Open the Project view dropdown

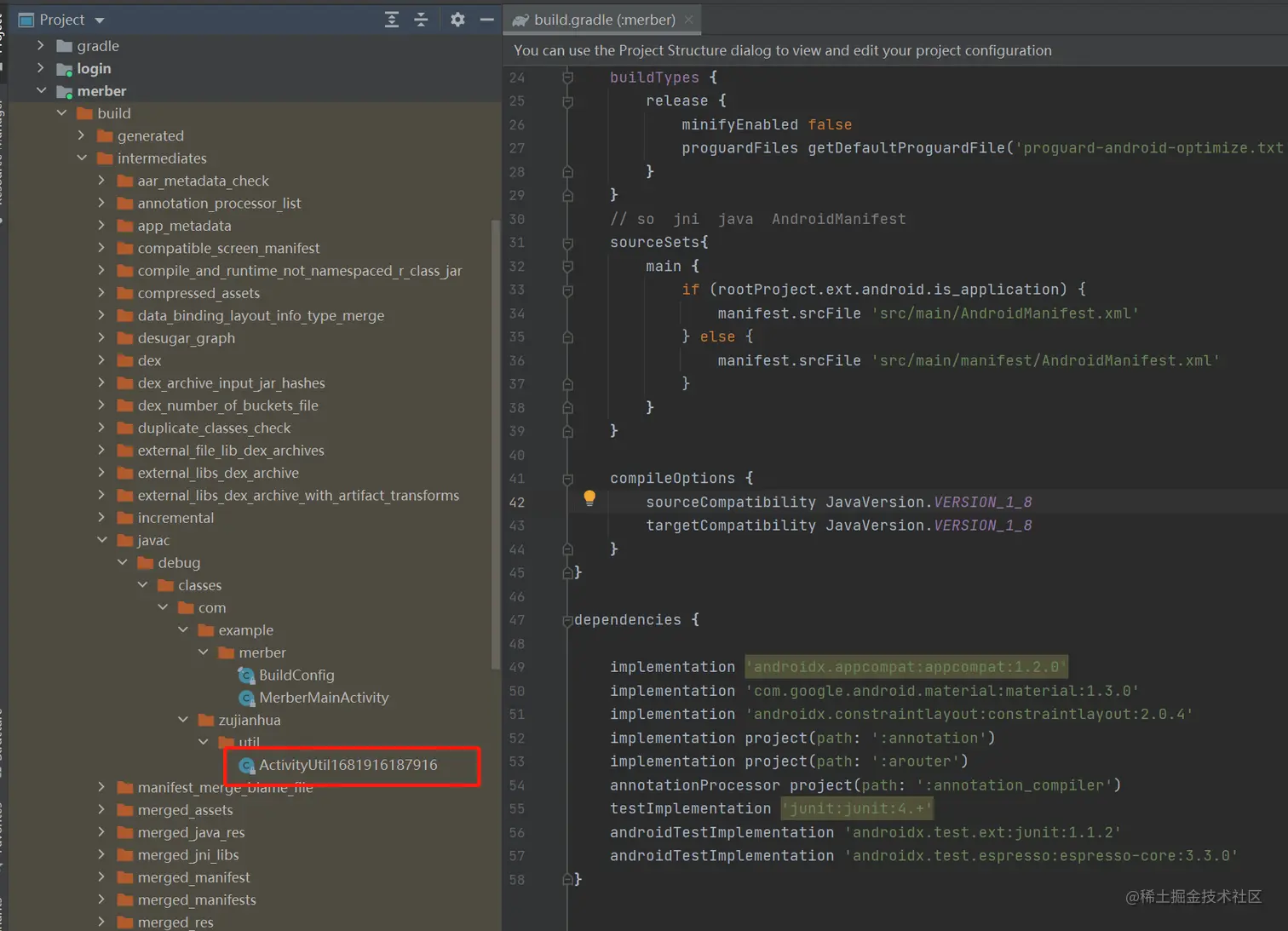(x=100, y=20)
